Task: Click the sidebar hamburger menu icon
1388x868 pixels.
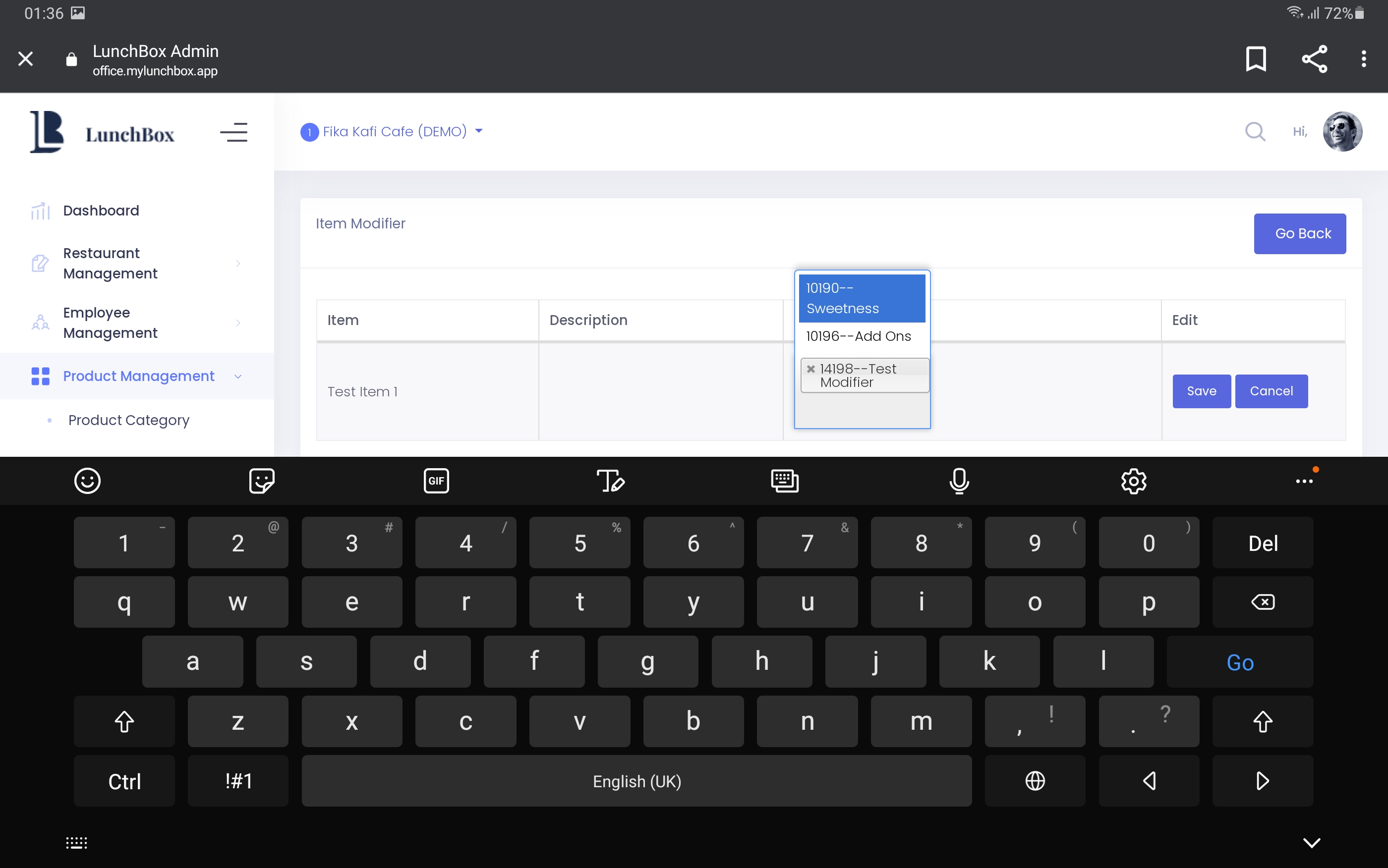Action: (233, 132)
